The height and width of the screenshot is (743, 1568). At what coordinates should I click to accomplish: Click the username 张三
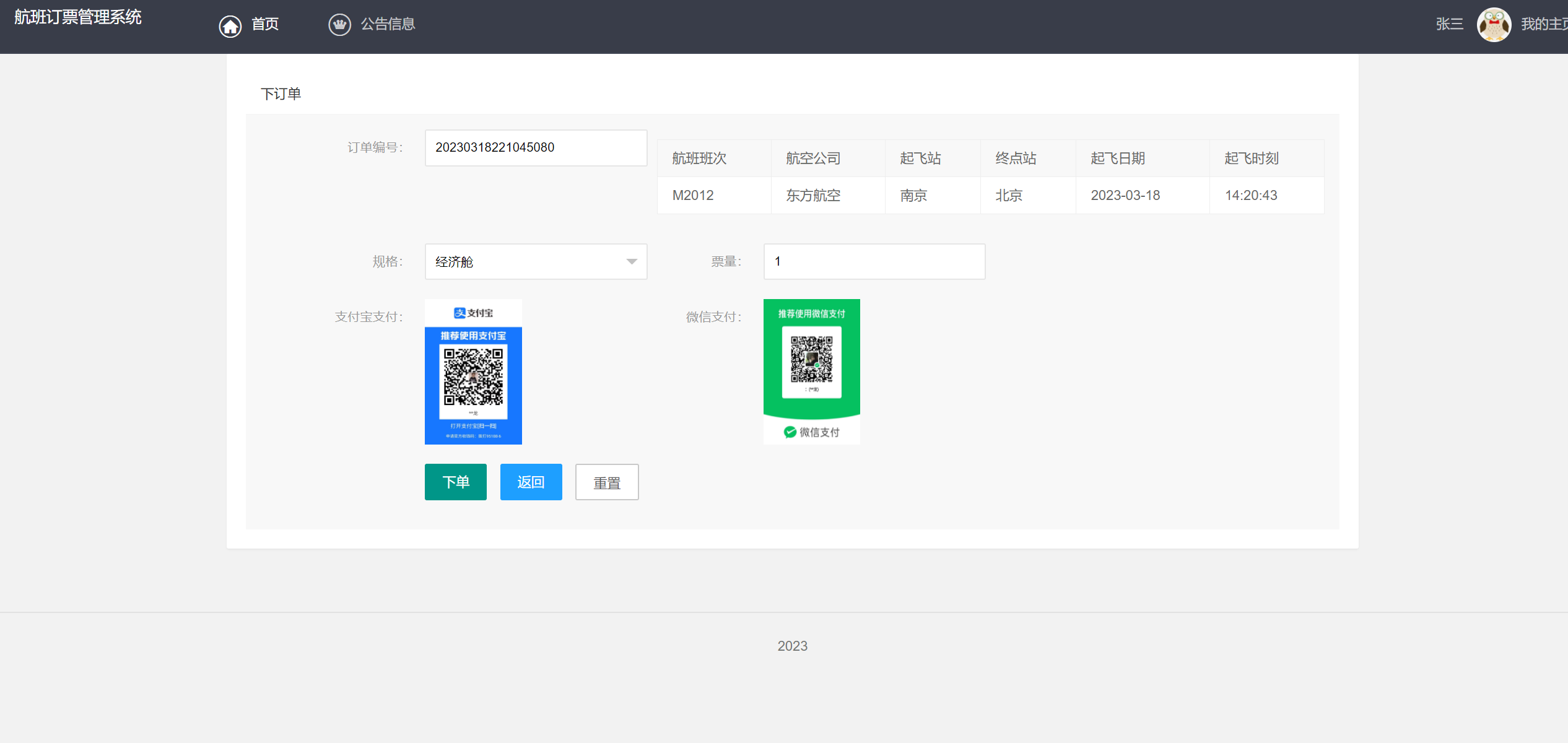[1450, 24]
